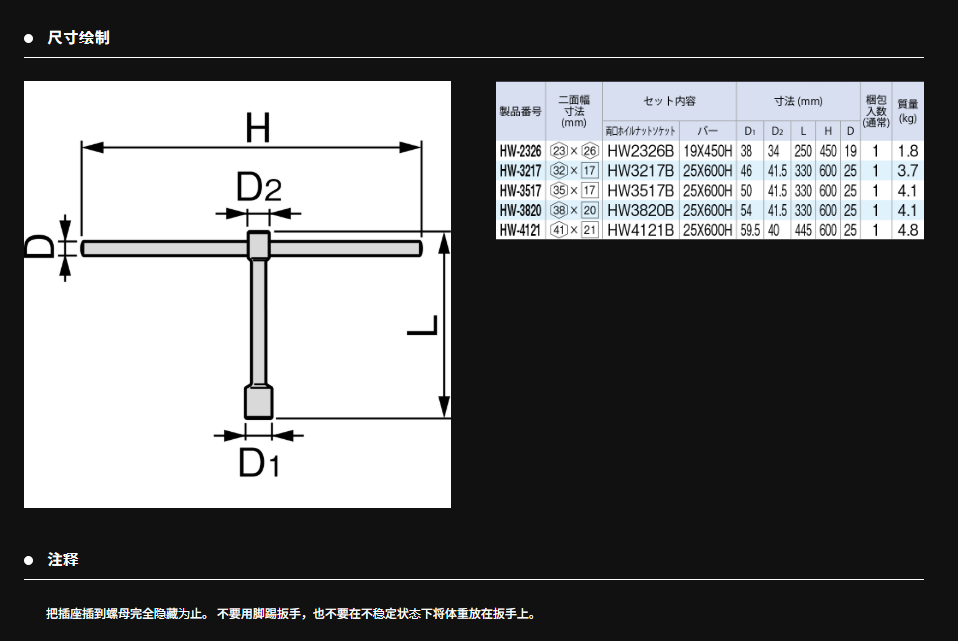Click the L dimension label in diagram
The height and width of the screenshot is (641, 958).
pos(424,326)
